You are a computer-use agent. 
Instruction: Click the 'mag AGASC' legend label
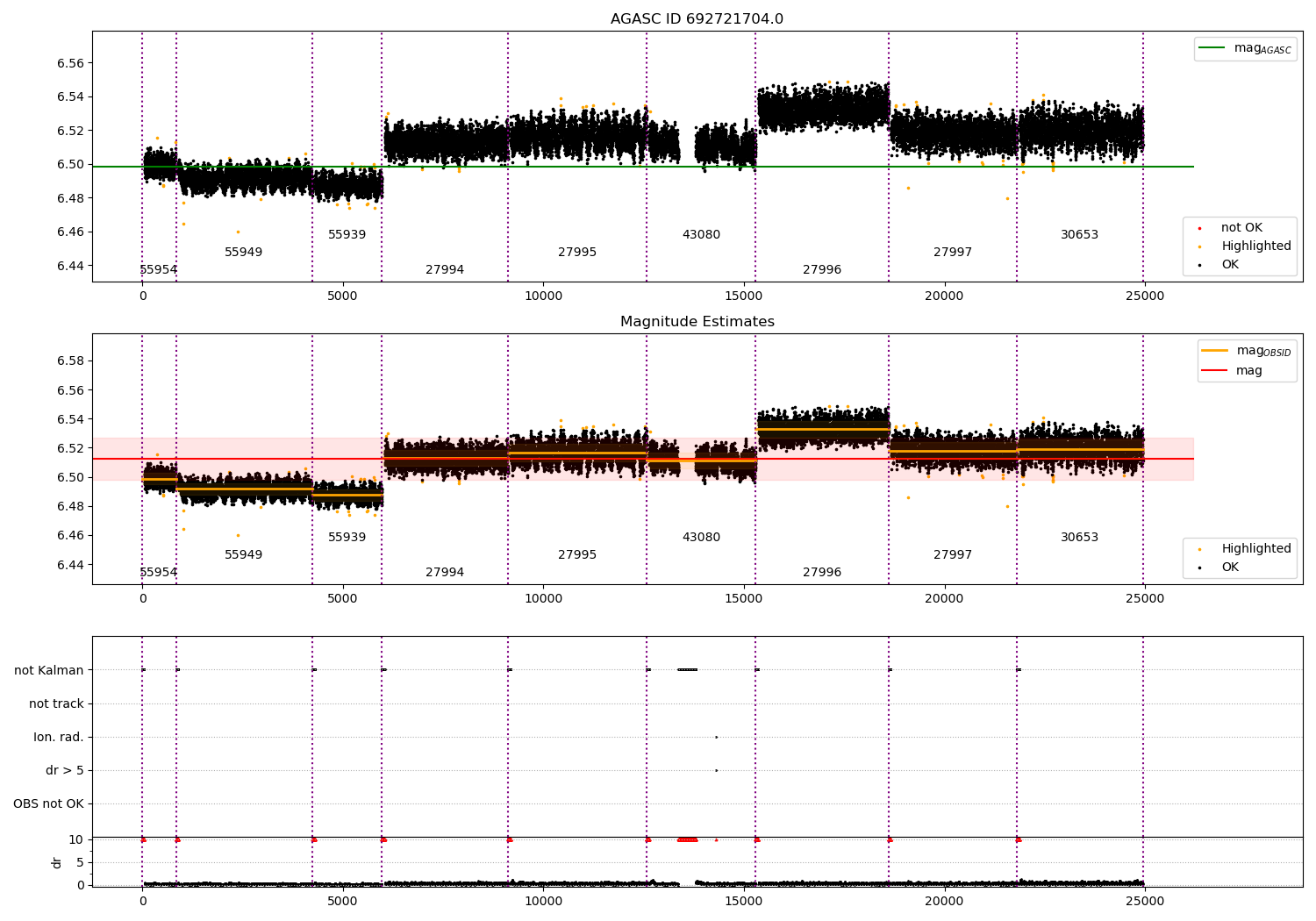coord(1262,48)
